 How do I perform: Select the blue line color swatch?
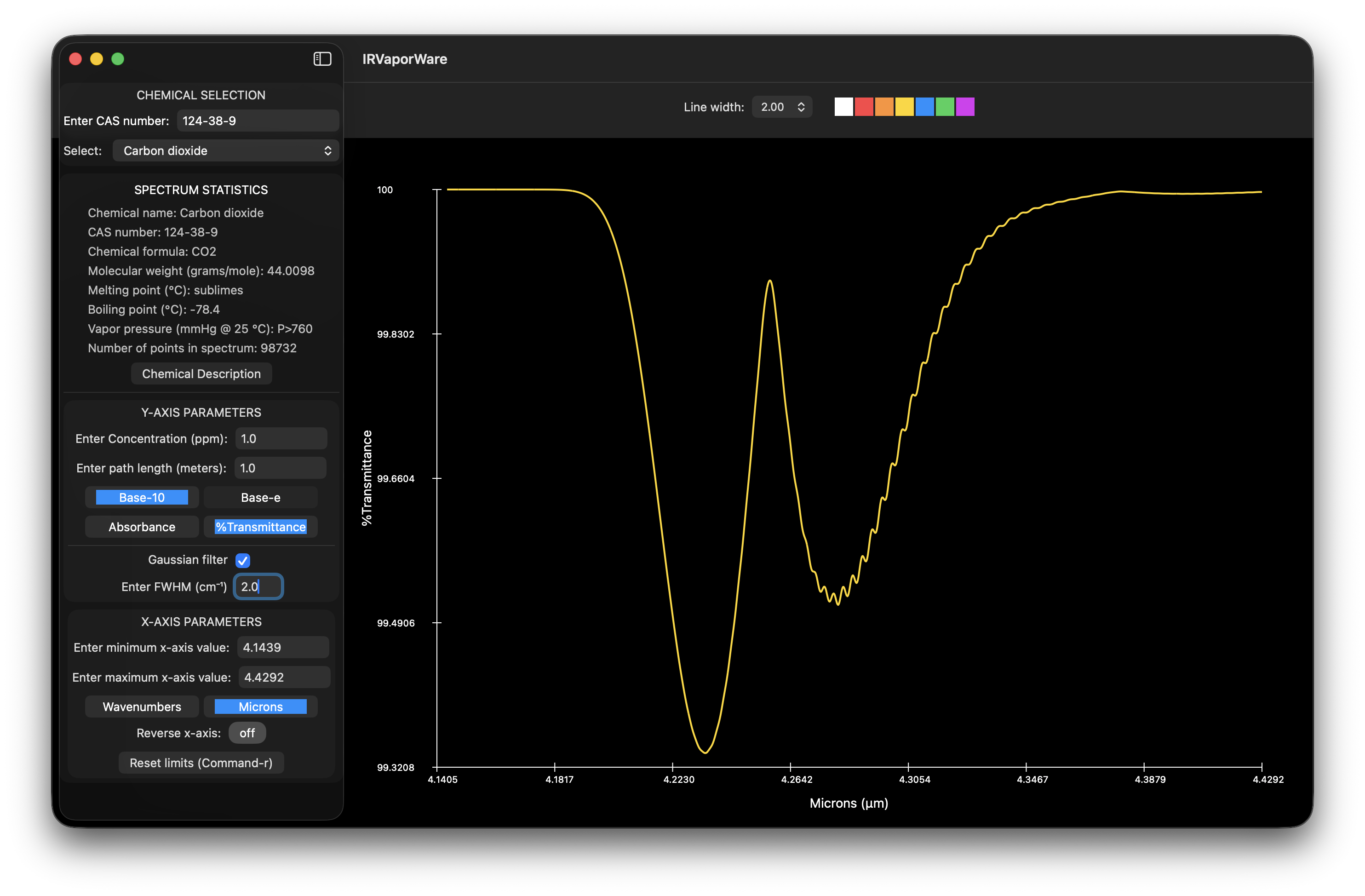click(x=924, y=107)
